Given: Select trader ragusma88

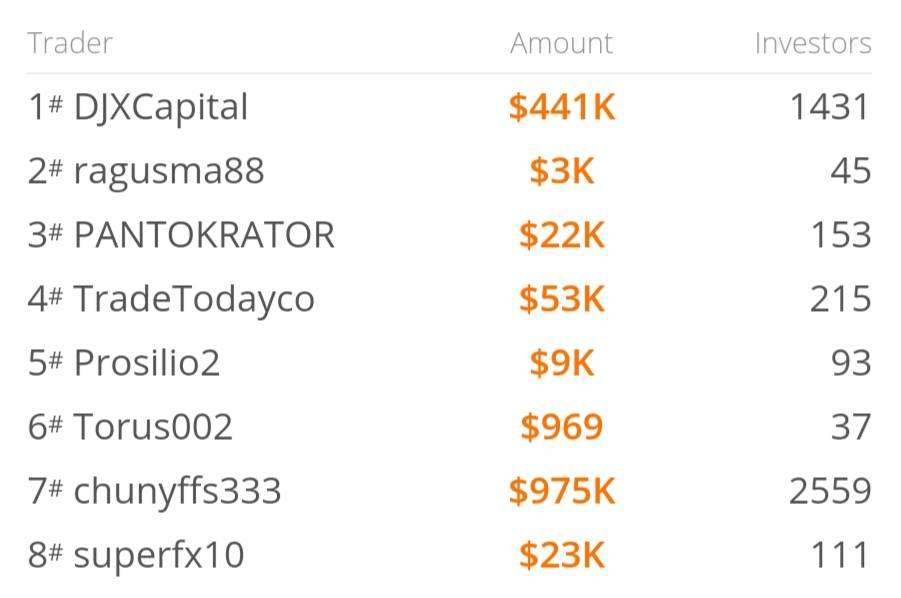Looking at the screenshot, I should [169, 171].
